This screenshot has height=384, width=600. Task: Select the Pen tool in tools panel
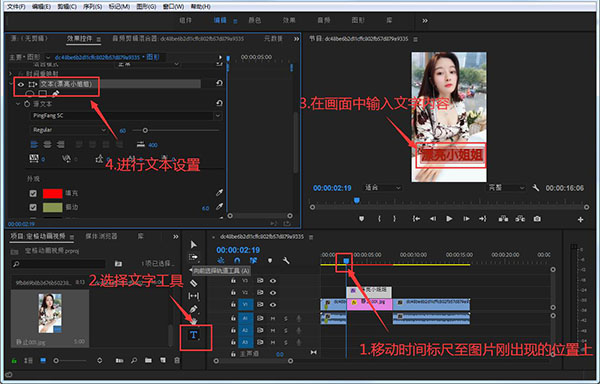pyautogui.click(x=194, y=309)
